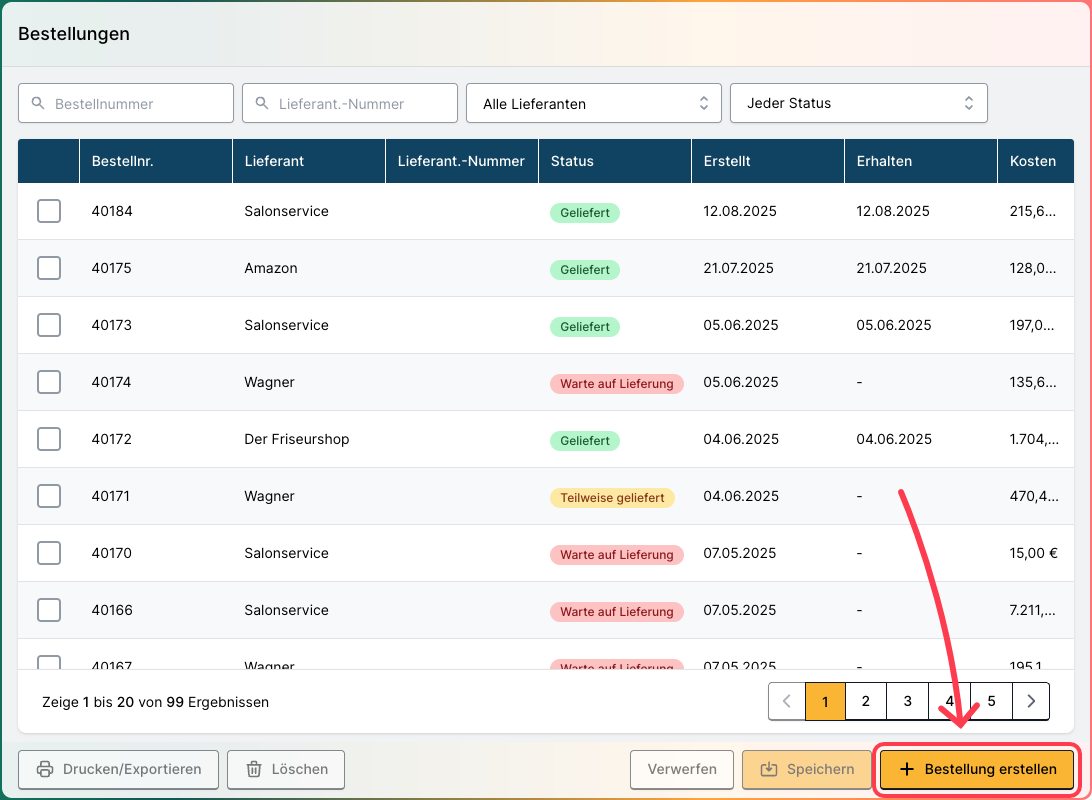Click the created date 21.07.2025

point(738,268)
